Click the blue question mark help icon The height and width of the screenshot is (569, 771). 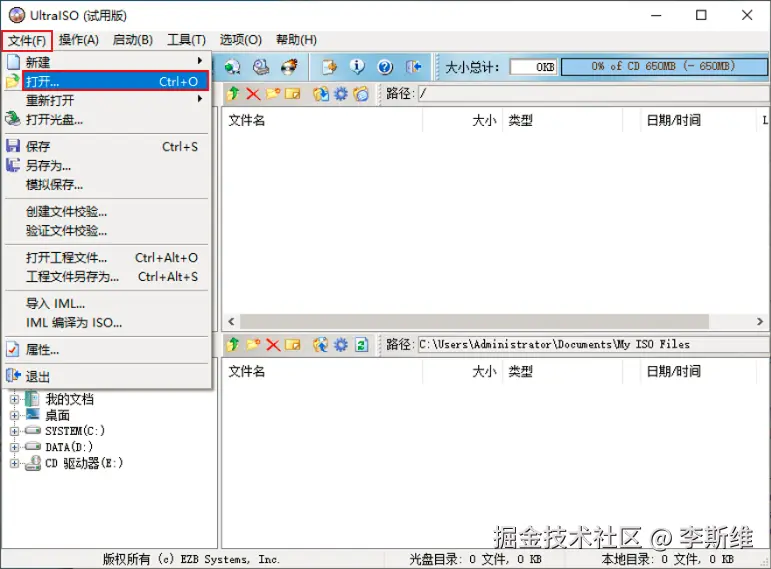coord(385,67)
